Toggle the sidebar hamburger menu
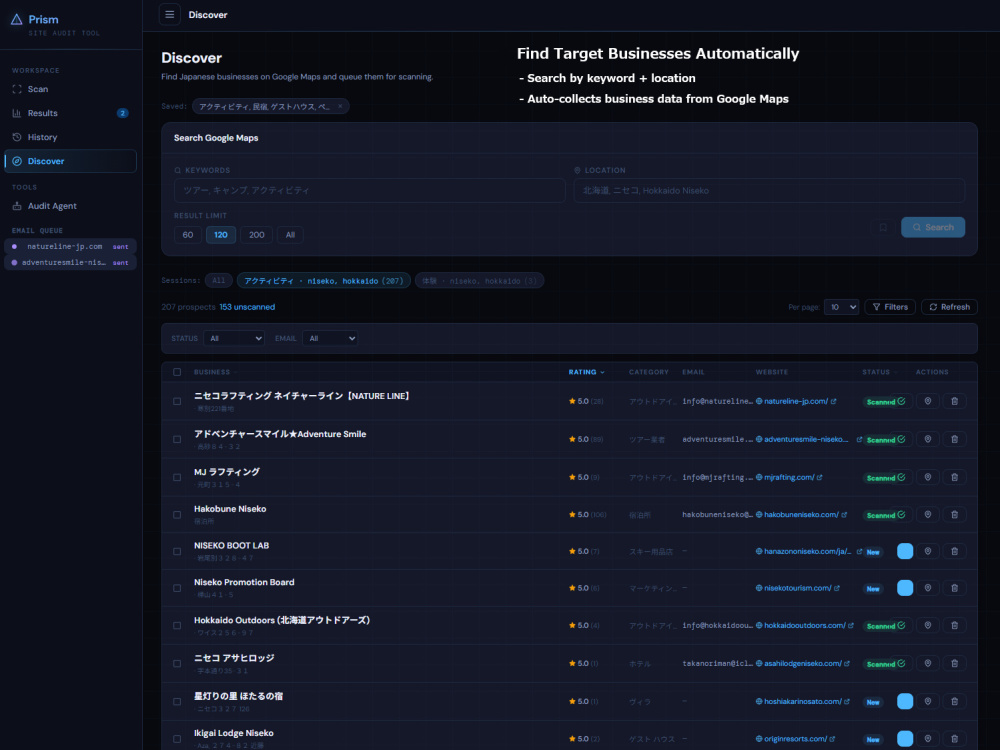1000x750 pixels. (170, 15)
